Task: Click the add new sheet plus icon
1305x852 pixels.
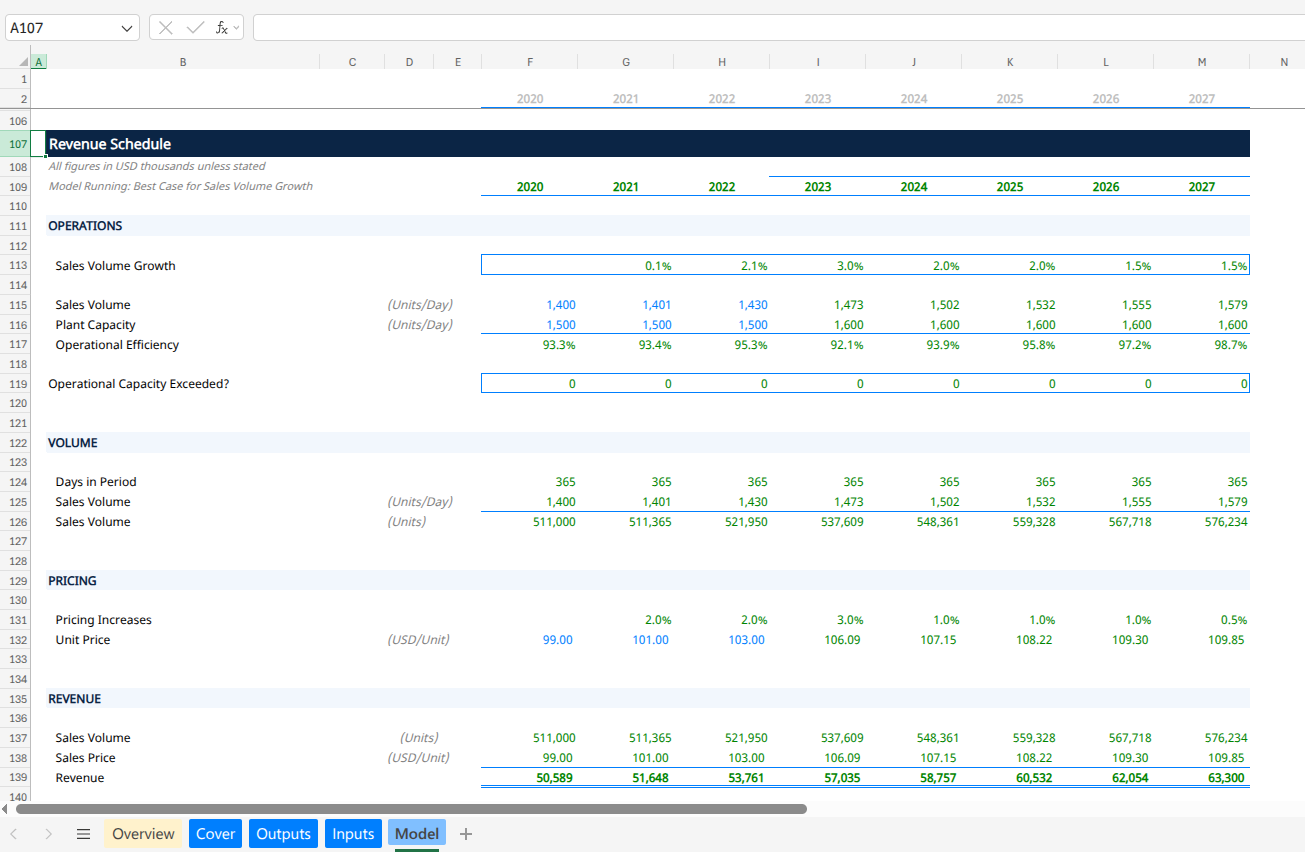Action: [x=465, y=834]
